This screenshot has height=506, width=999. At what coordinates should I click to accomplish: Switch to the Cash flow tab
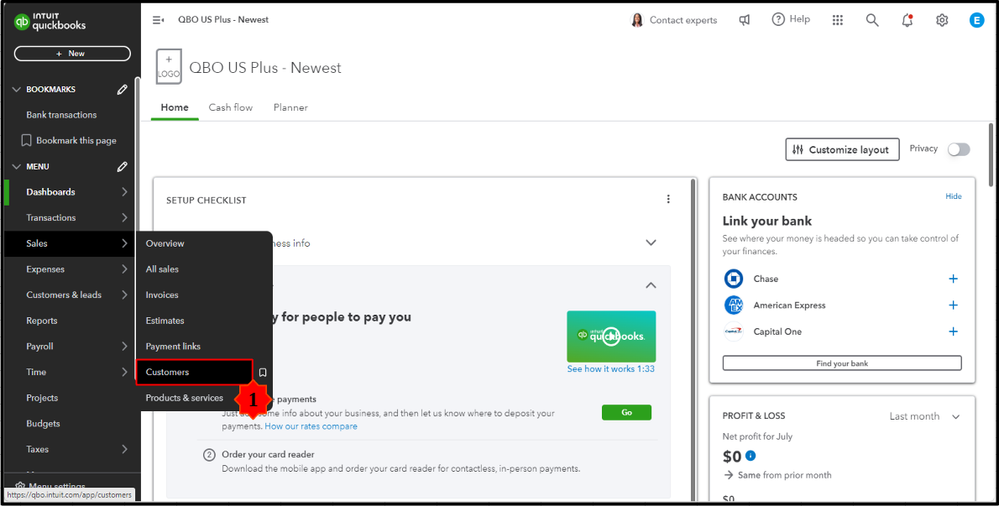(x=231, y=108)
